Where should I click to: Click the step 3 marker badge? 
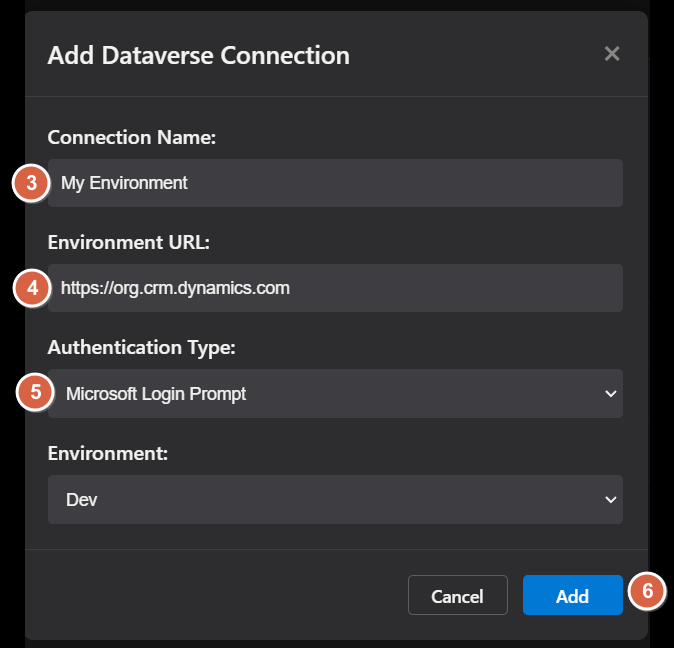pyautogui.click(x=31, y=184)
